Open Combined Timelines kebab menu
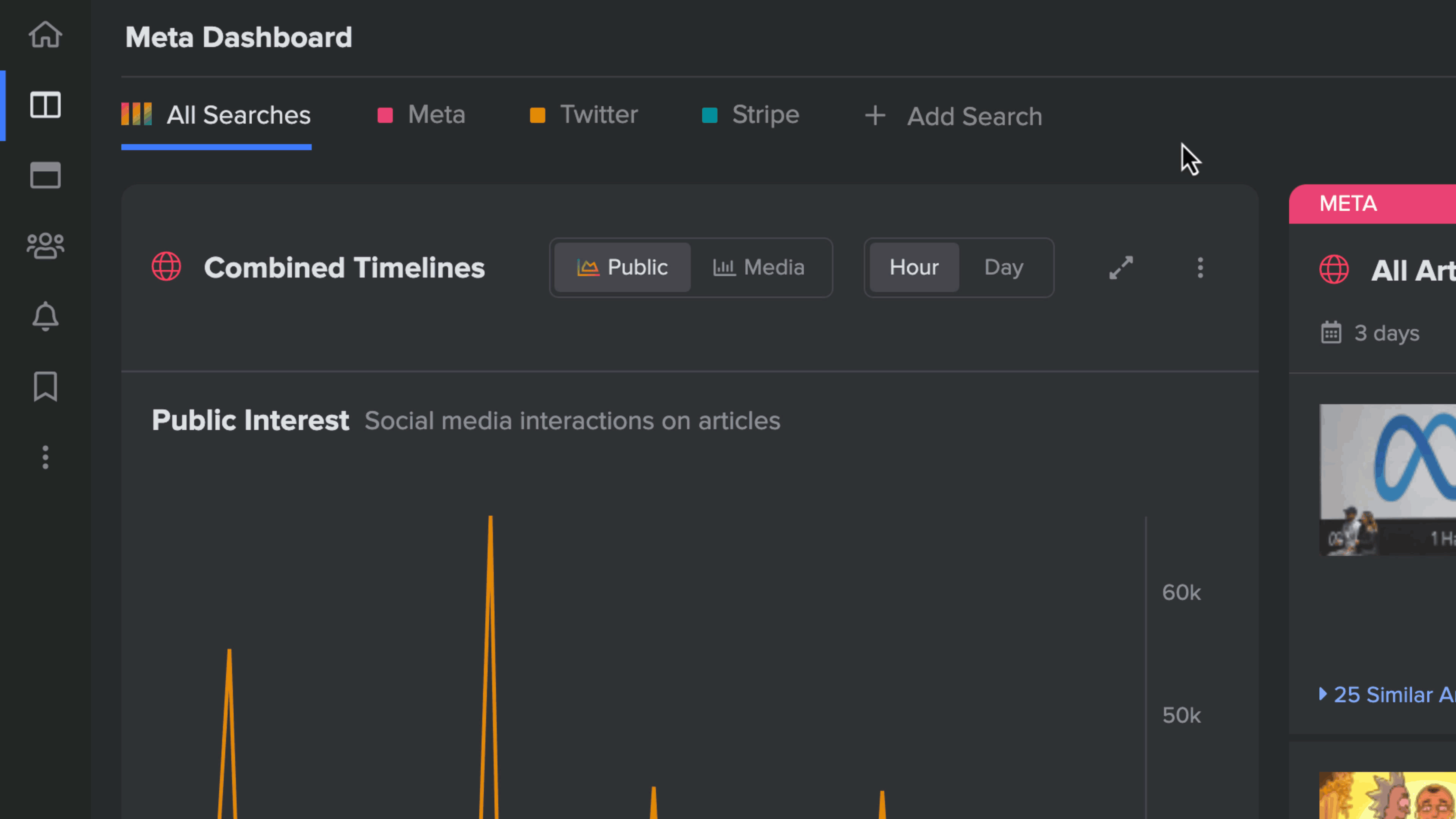 [1200, 268]
